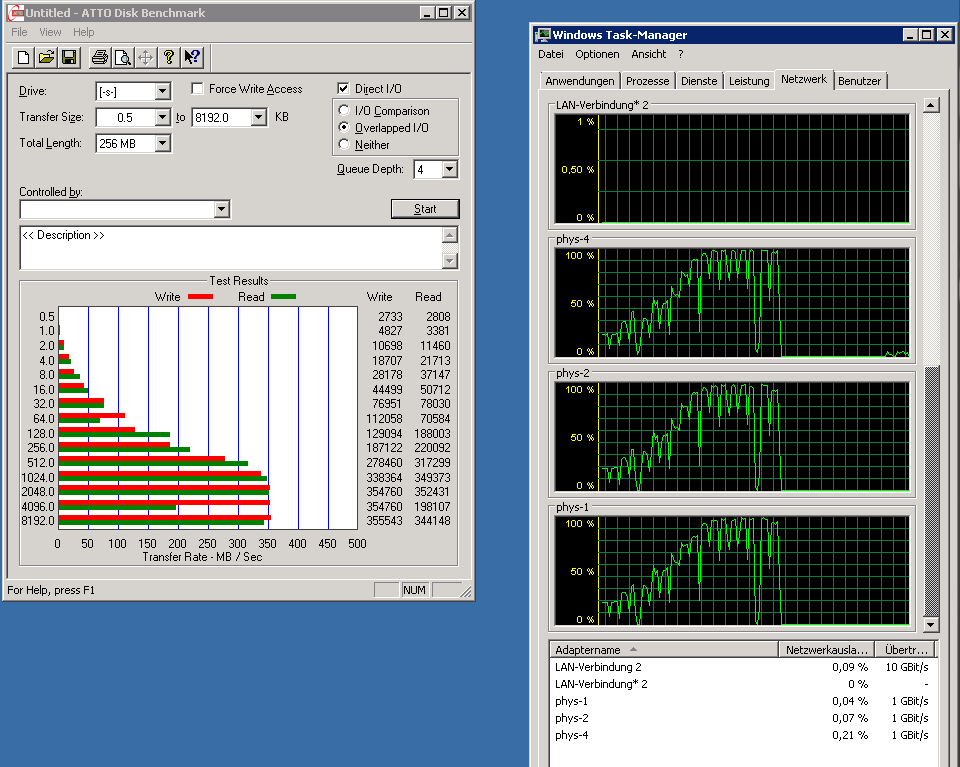The height and width of the screenshot is (767, 960).
Task: Switch to Prozesse tab
Action: [x=648, y=81]
